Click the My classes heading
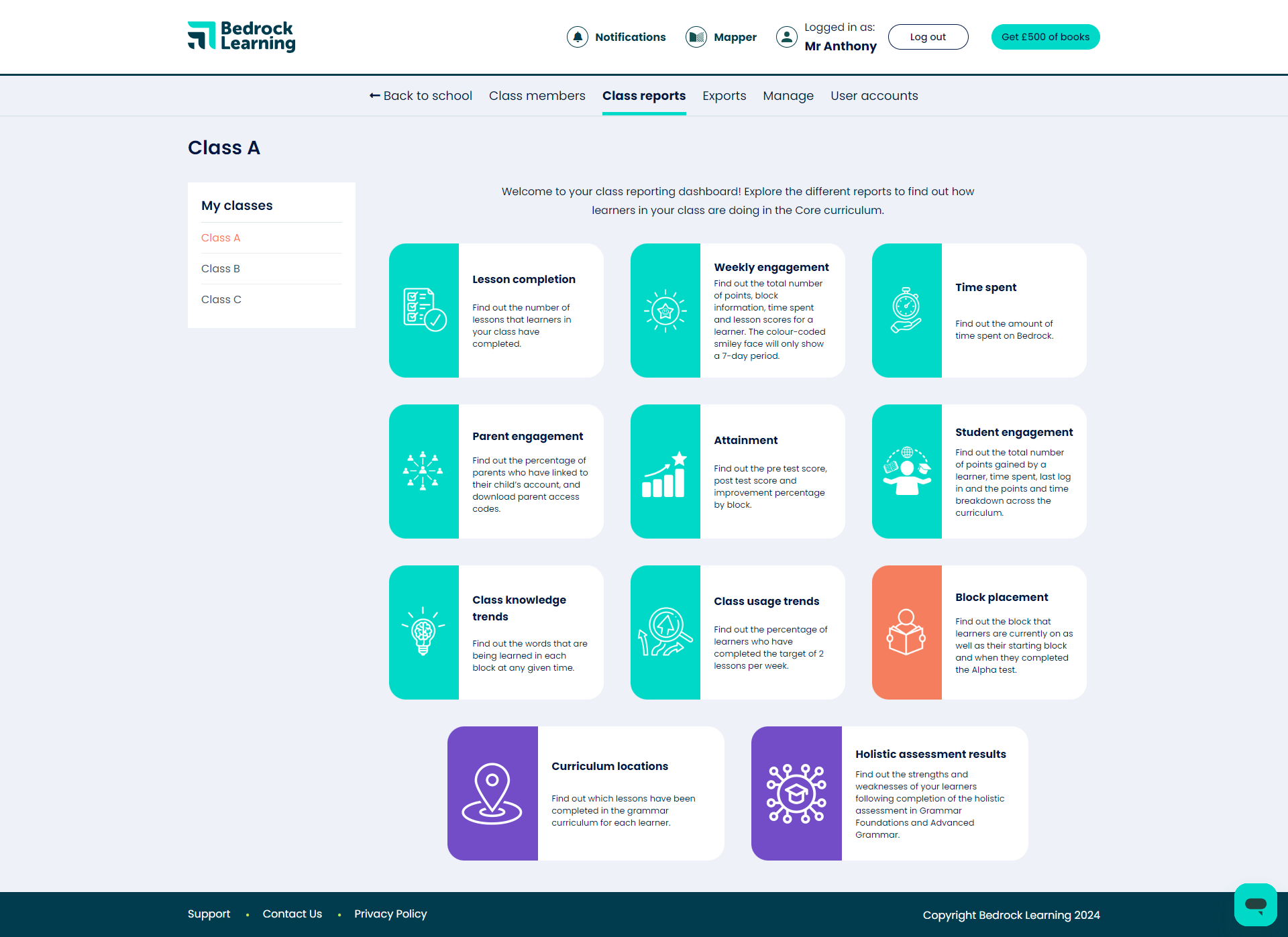This screenshot has width=1288, height=937. (237, 205)
